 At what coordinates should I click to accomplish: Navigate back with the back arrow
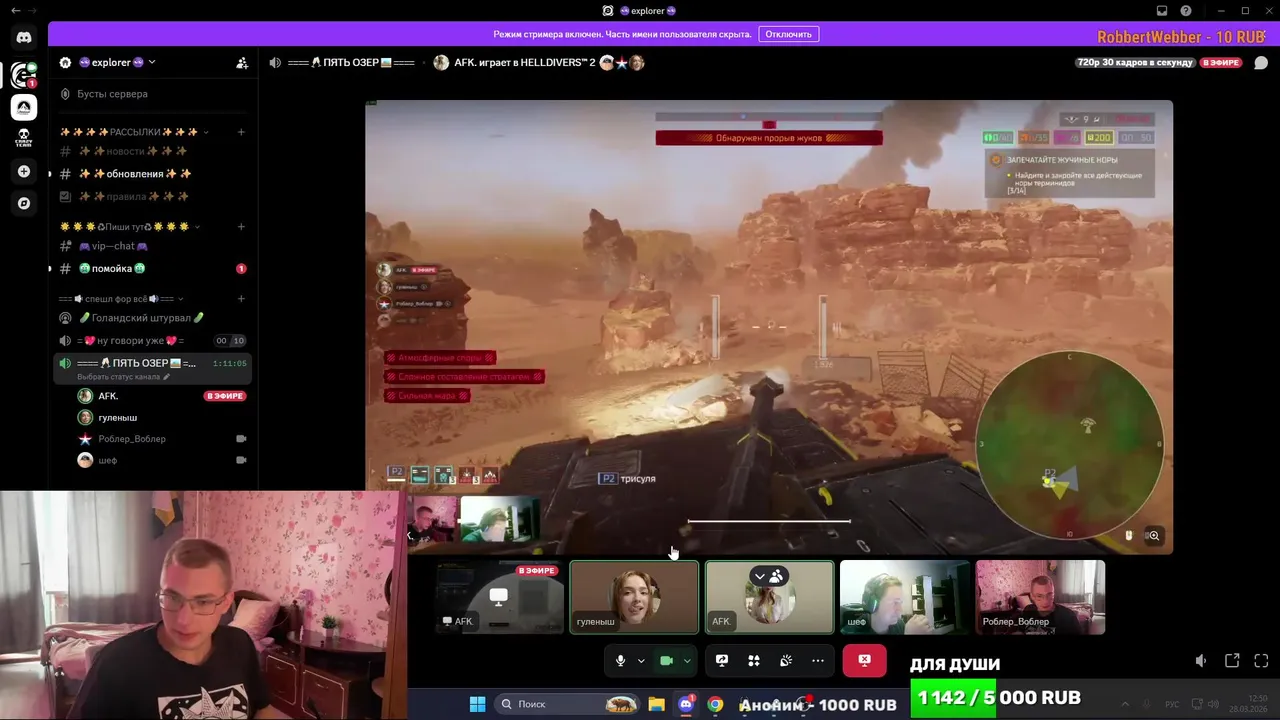pyautogui.click(x=15, y=10)
